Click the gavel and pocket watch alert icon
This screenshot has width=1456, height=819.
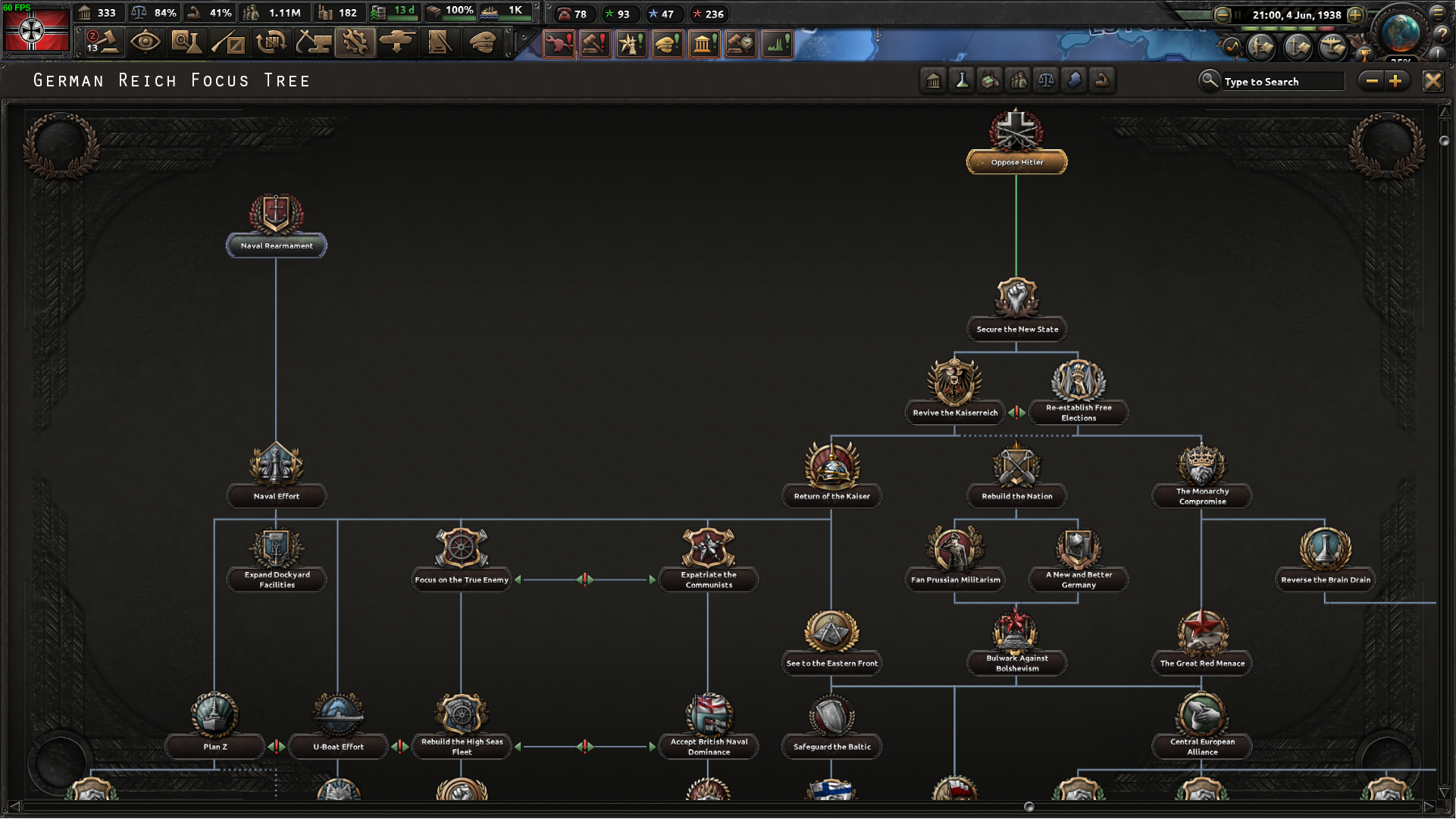pos(741,44)
